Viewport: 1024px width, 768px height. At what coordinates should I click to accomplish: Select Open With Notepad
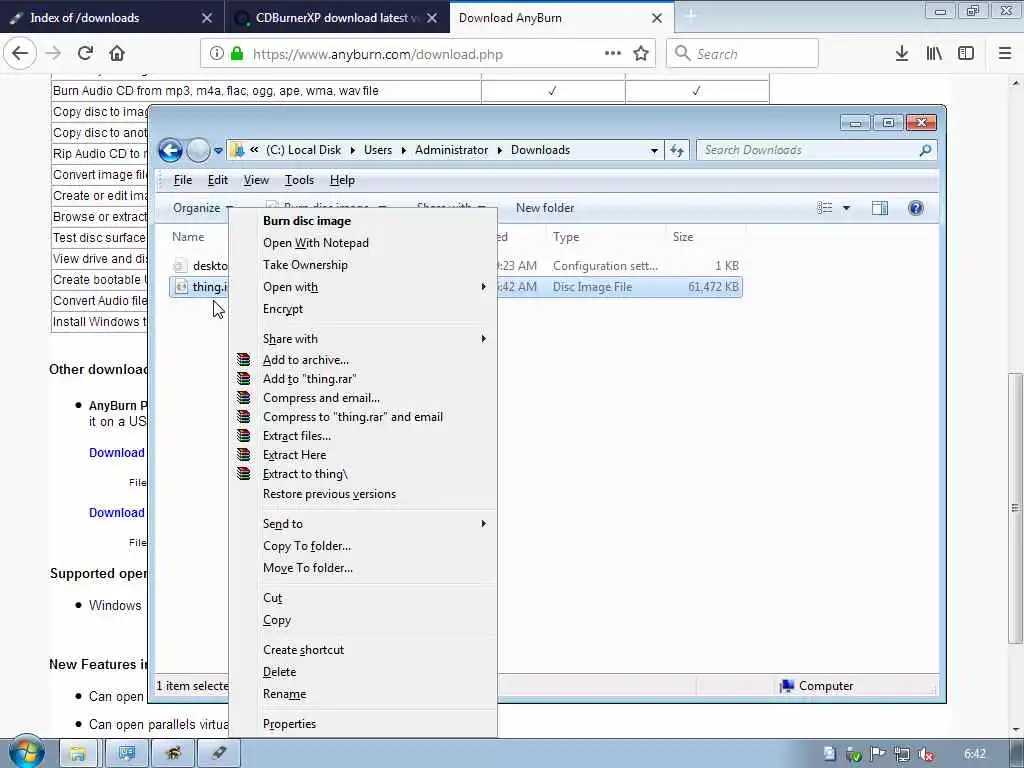316,242
